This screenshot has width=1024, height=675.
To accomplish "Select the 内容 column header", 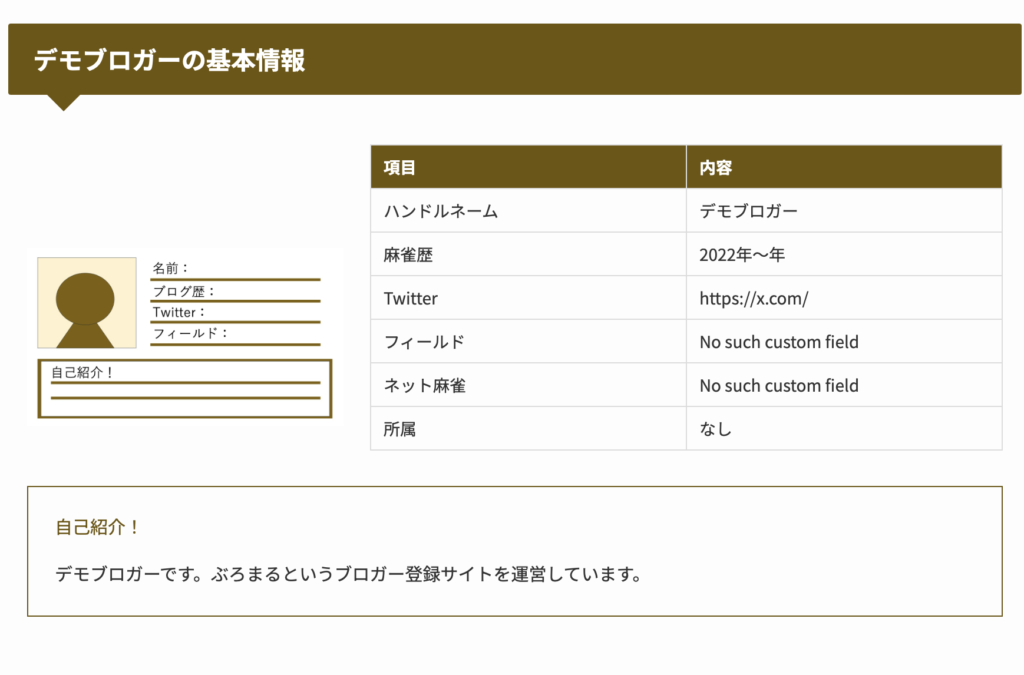I will tap(716, 168).
